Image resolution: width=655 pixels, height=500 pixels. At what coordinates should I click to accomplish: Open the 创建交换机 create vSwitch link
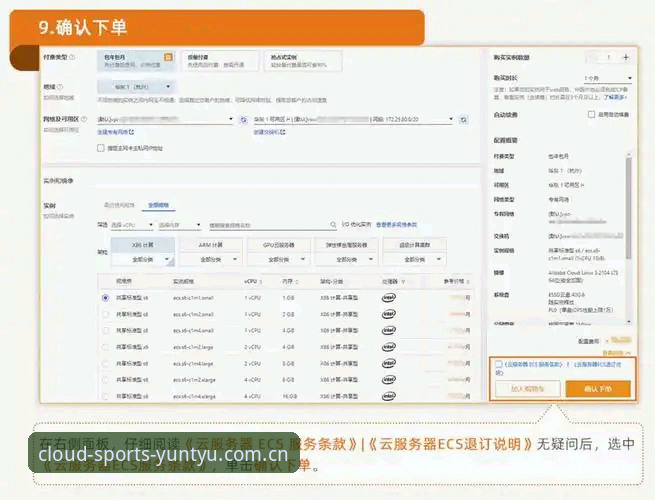click(269, 132)
